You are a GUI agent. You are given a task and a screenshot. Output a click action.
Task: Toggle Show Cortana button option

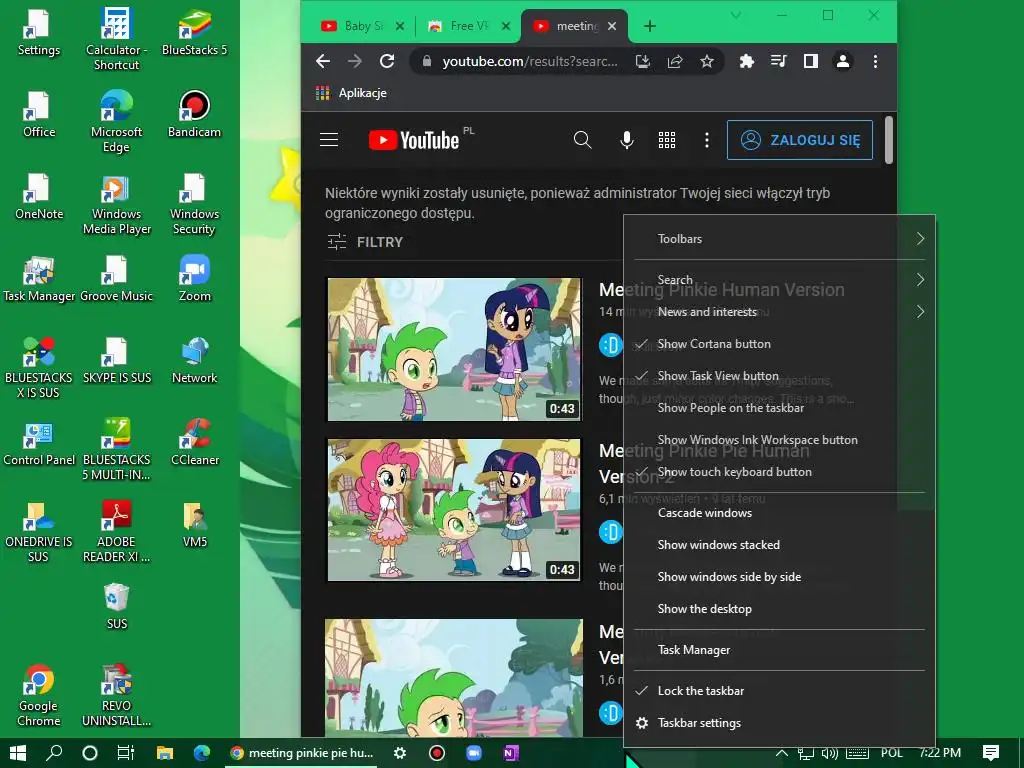[780, 344]
